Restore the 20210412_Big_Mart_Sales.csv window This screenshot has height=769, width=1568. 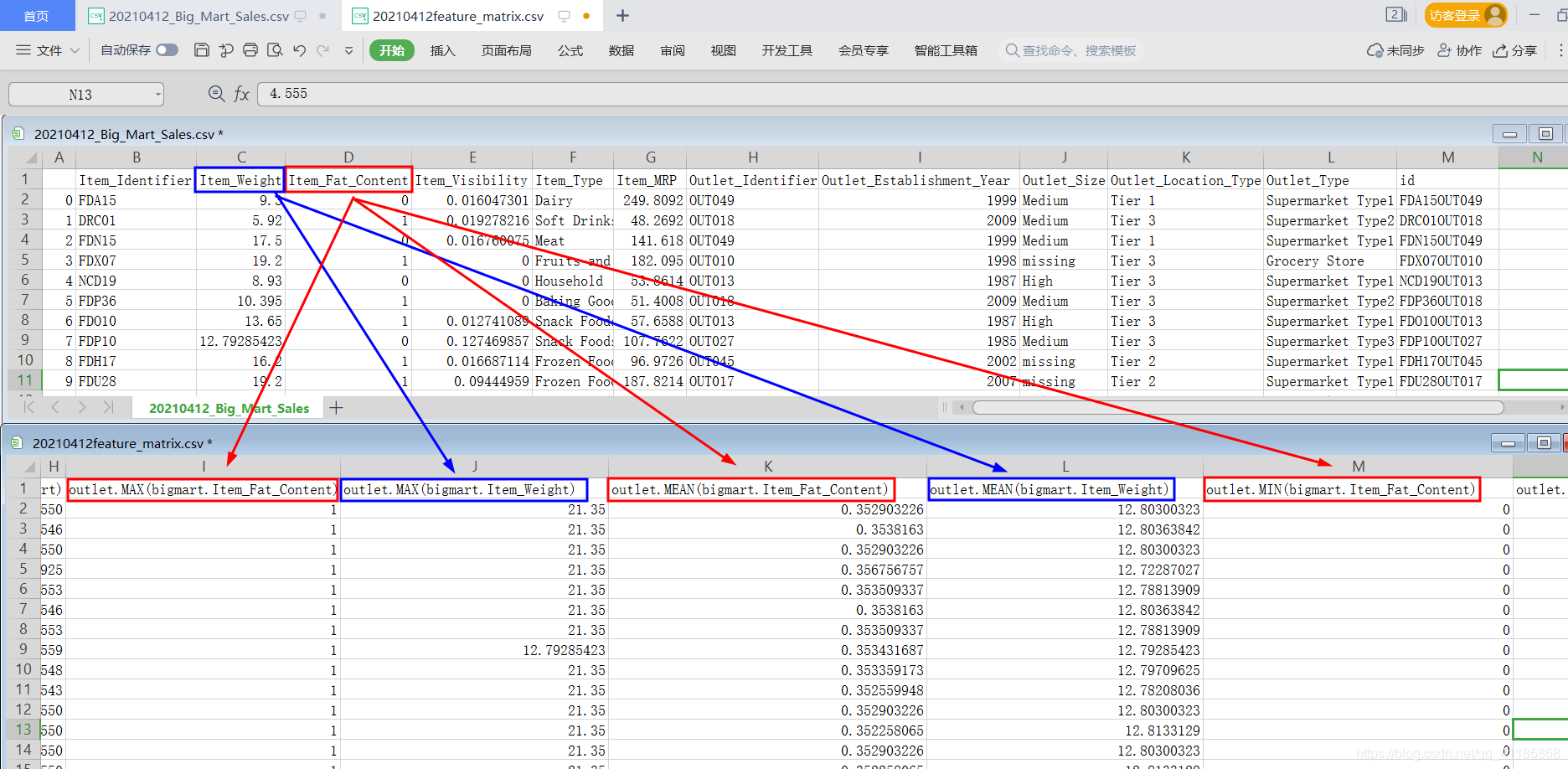pos(1545,133)
